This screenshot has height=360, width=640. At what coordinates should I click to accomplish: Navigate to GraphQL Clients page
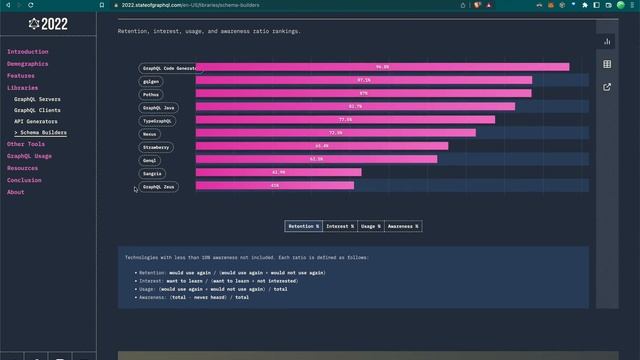(x=37, y=110)
